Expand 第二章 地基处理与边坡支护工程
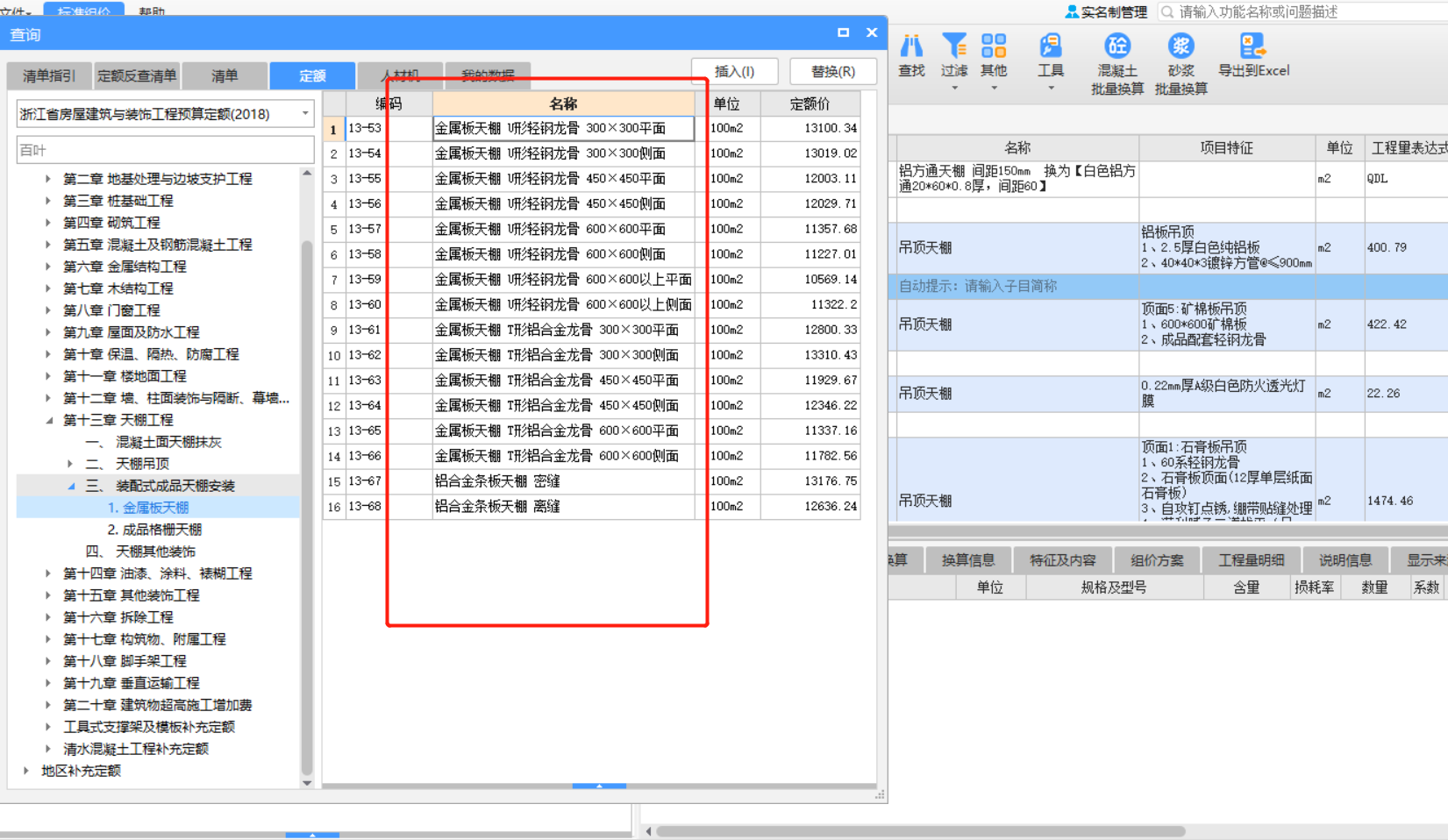The width and height of the screenshot is (1448, 840). 47,179
